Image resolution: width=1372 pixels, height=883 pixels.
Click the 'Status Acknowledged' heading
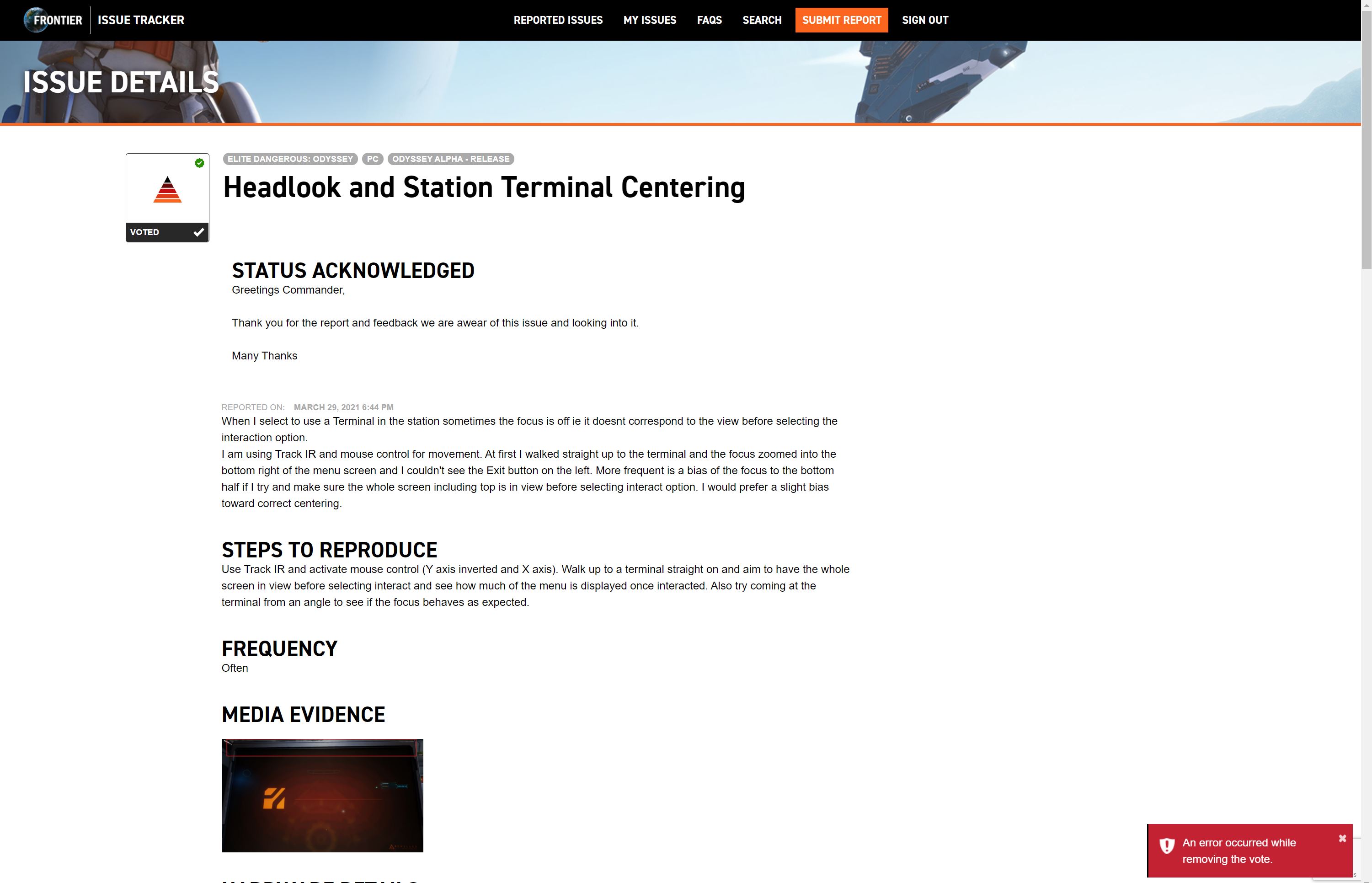pyautogui.click(x=353, y=271)
